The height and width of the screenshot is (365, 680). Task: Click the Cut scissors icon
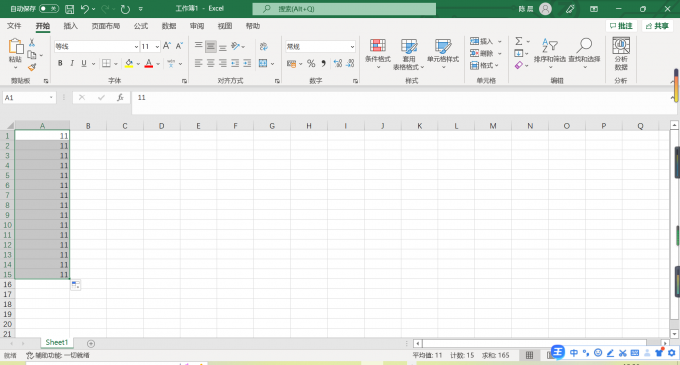point(32,42)
